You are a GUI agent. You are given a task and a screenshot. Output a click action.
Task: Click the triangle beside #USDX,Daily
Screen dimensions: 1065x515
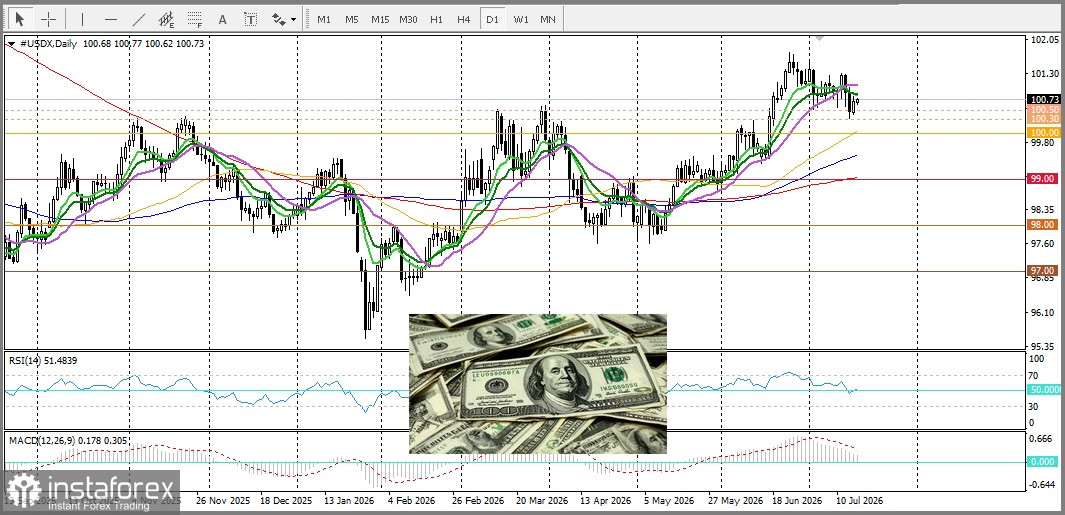pyautogui.click(x=12, y=43)
